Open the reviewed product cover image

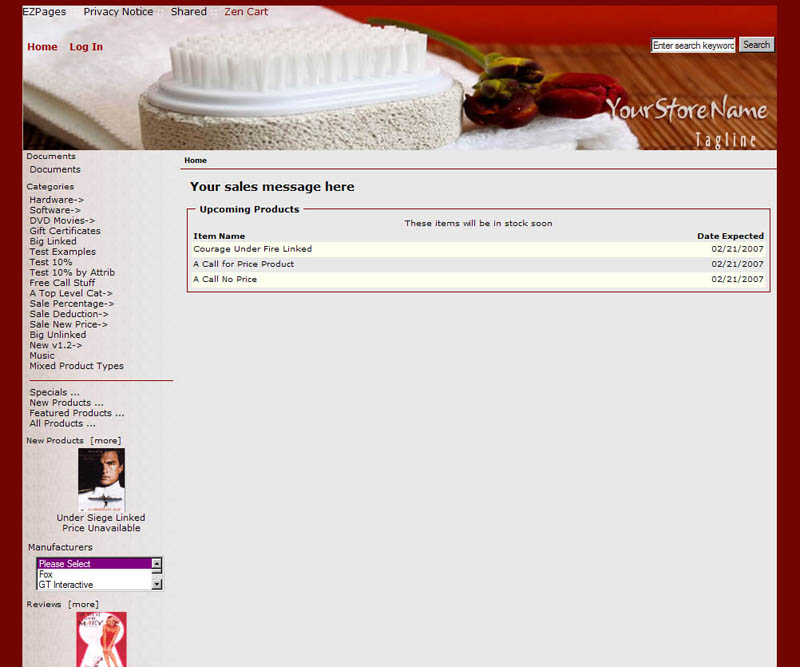101,639
